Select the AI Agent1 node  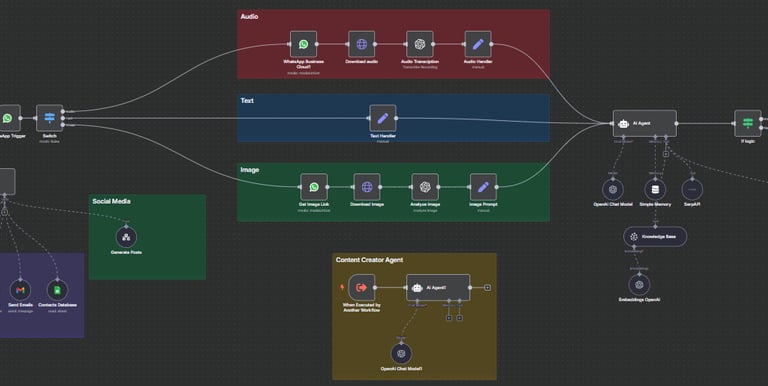point(438,288)
